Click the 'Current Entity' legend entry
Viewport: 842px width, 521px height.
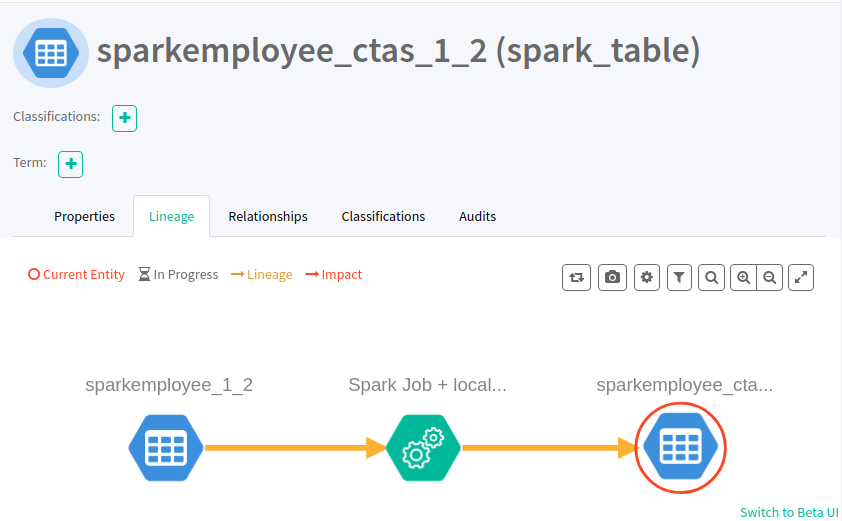(x=76, y=274)
